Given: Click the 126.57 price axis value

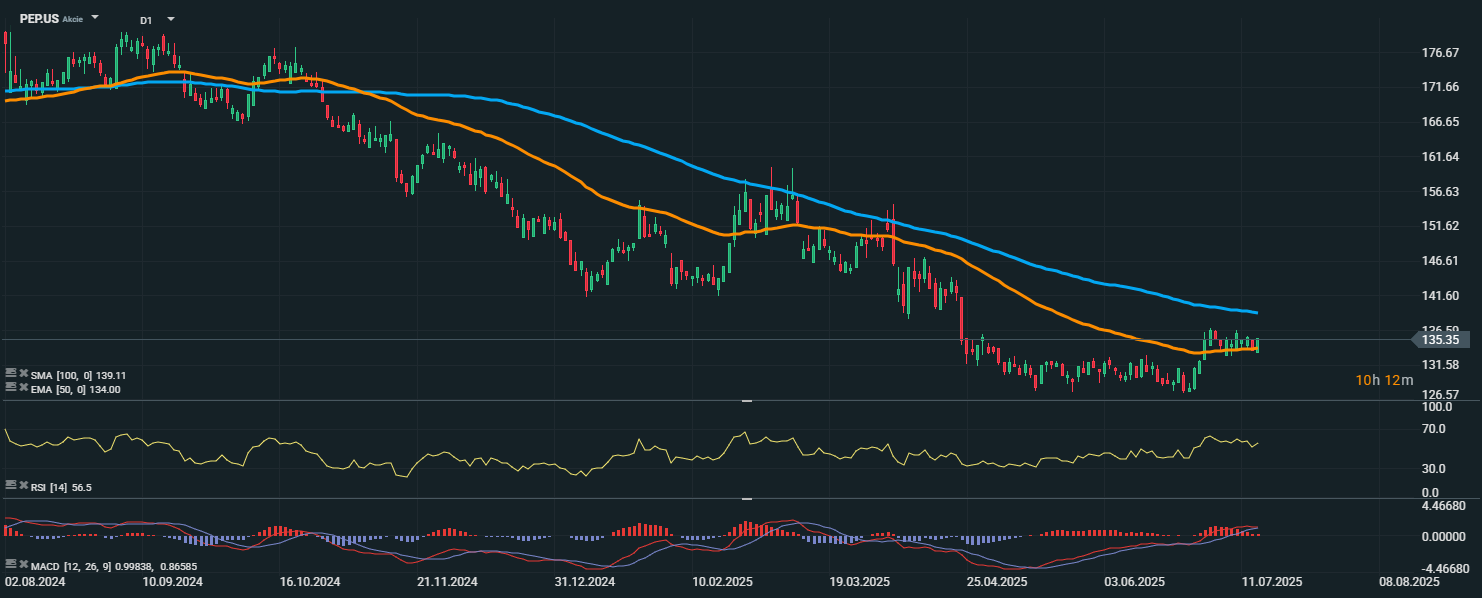Looking at the screenshot, I should point(1439,395).
